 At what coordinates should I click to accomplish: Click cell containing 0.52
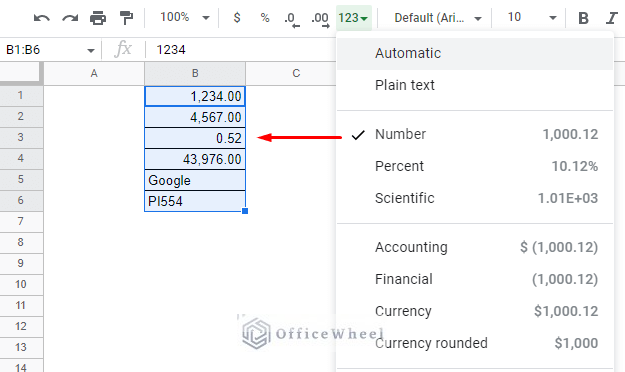[x=195, y=138]
